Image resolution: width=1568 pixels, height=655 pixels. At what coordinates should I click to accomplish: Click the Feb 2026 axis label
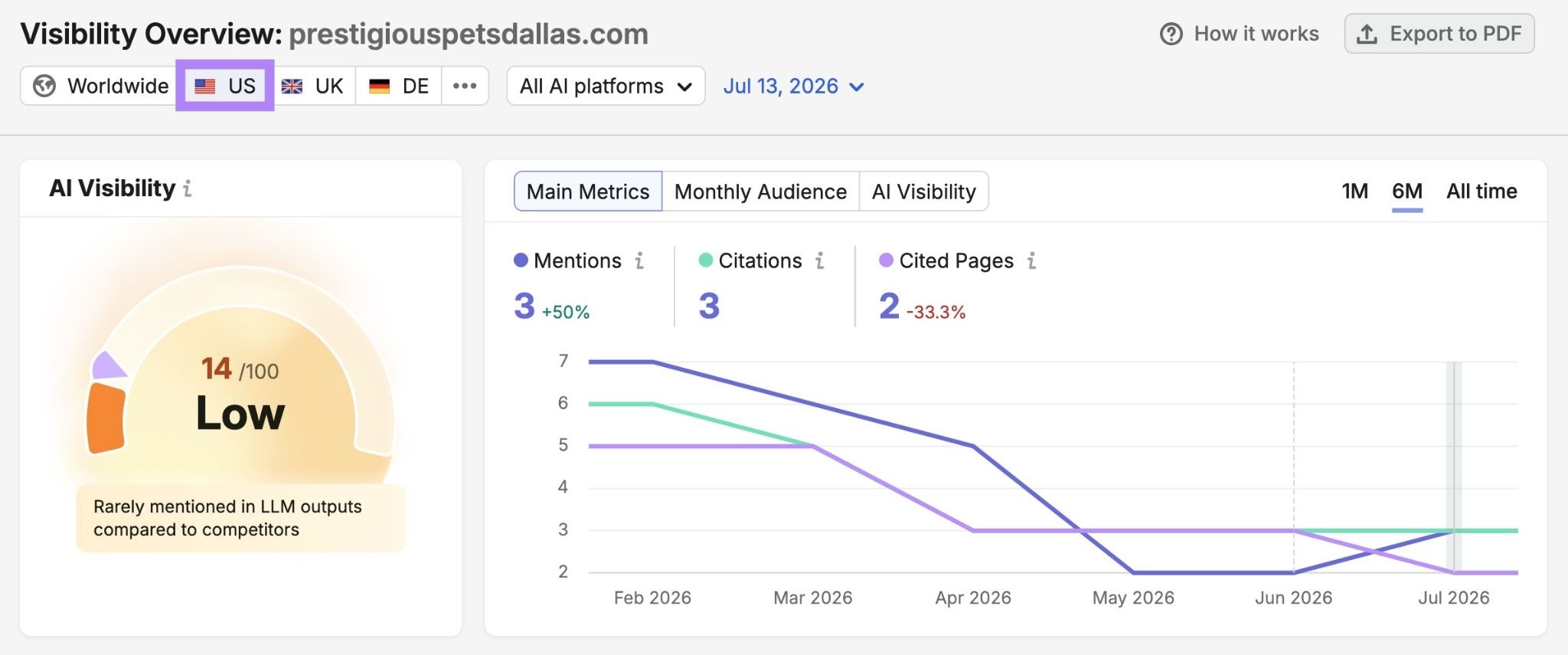(652, 598)
